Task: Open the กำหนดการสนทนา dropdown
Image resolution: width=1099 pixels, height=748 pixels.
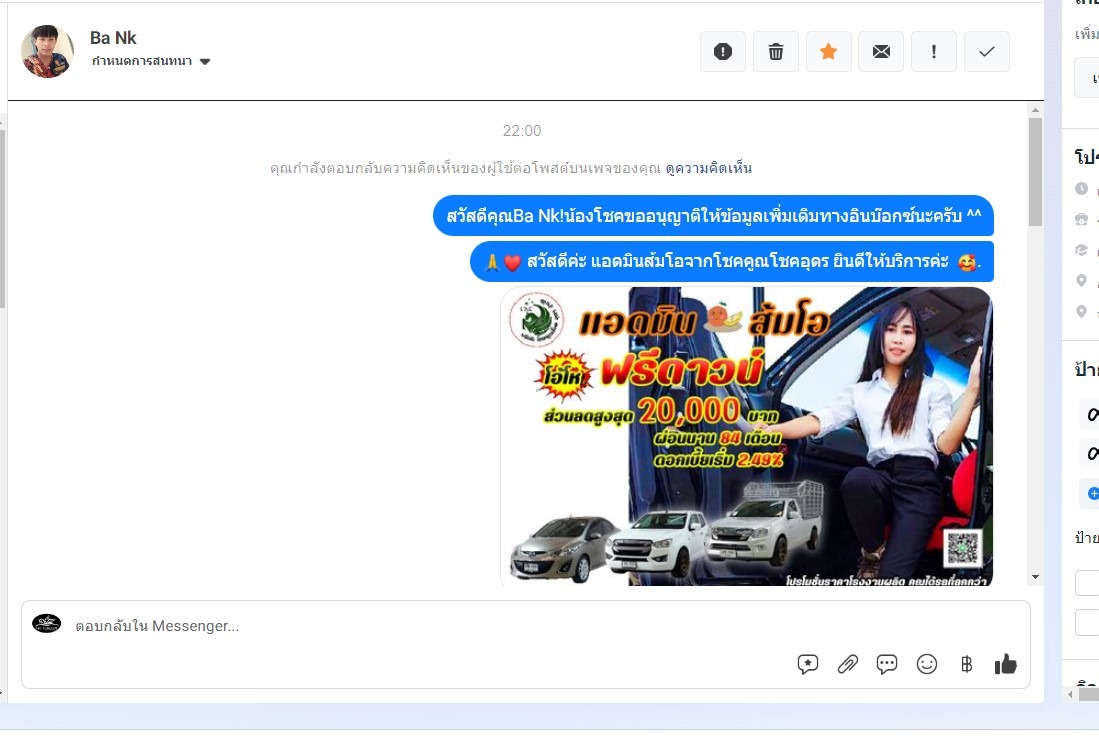Action: (x=151, y=62)
